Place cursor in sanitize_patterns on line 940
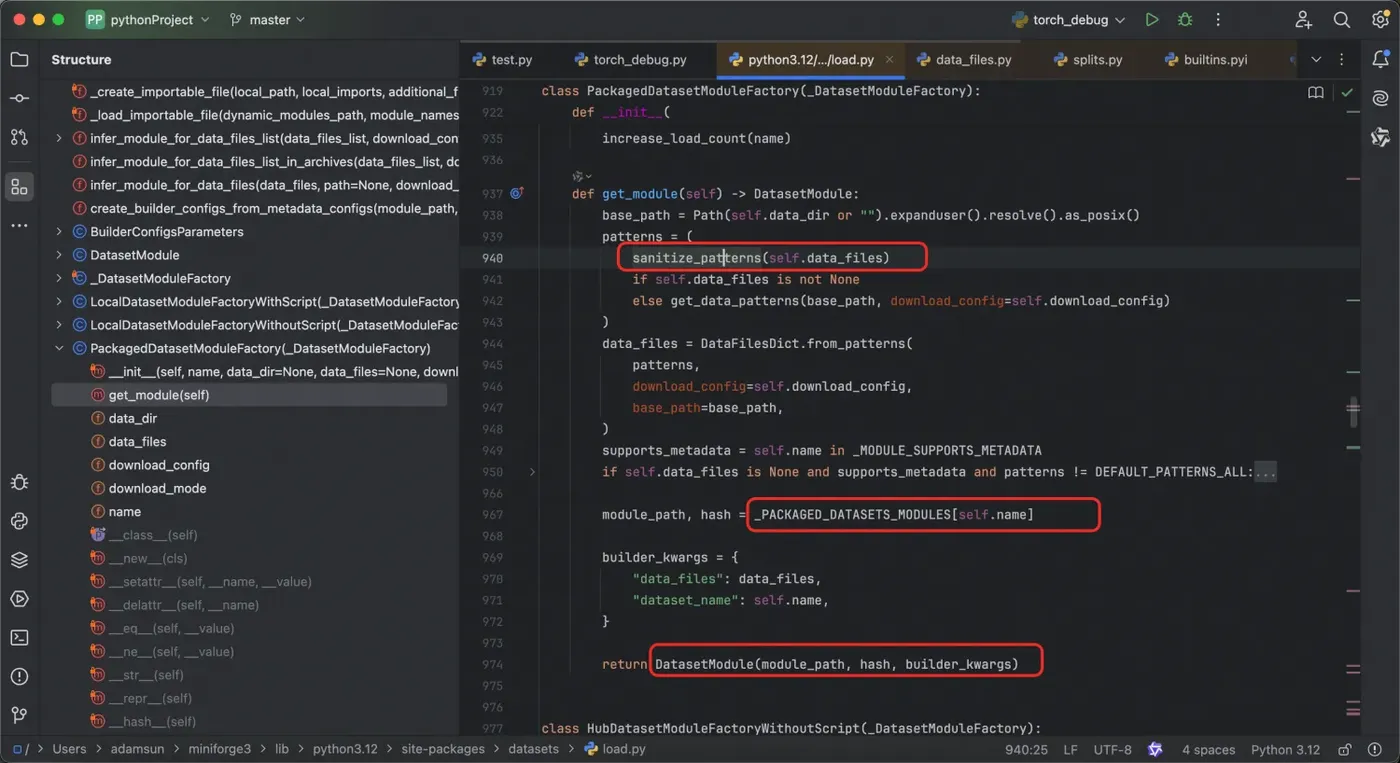Screen dimensions: 1400x763 (696, 258)
